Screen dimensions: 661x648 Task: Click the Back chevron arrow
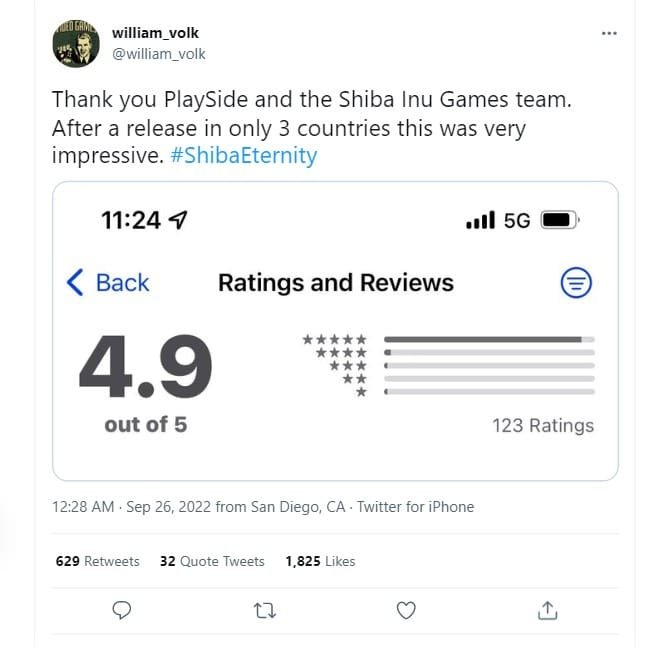pyautogui.click(x=75, y=283)
